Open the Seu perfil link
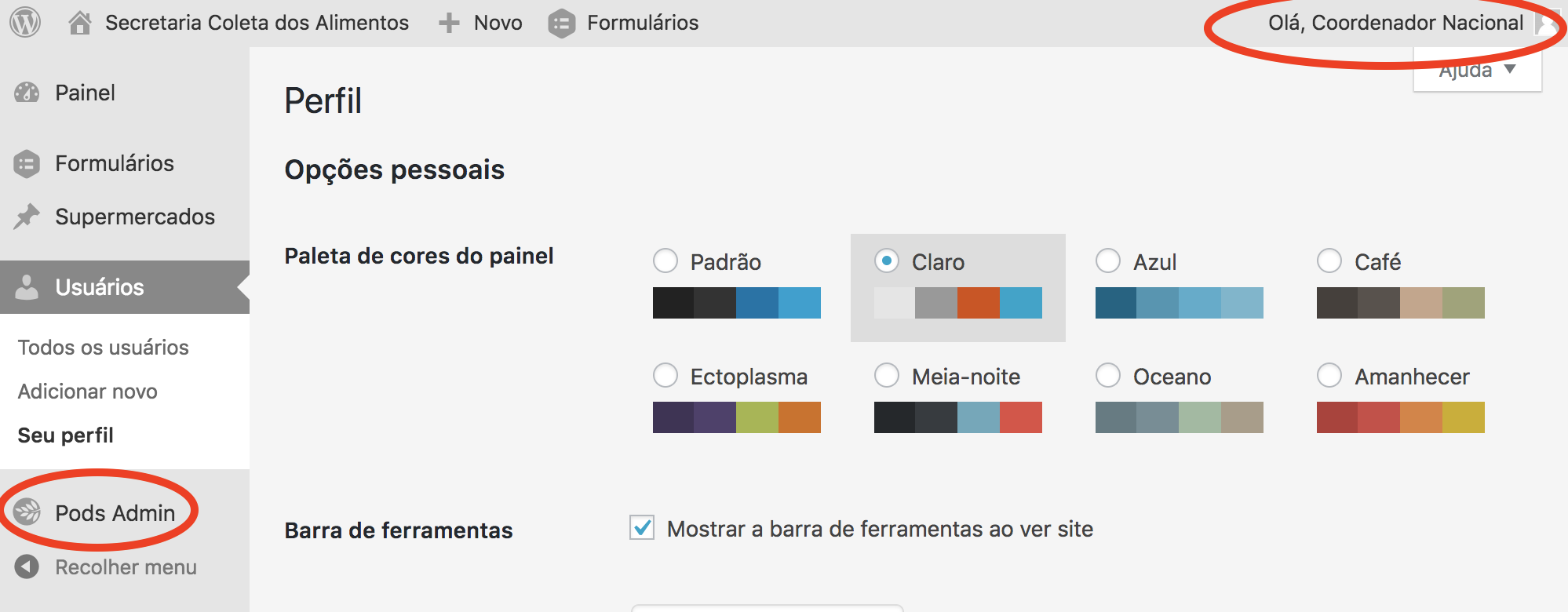Viewport: 1568px width, 612px height. coord(66,435)
